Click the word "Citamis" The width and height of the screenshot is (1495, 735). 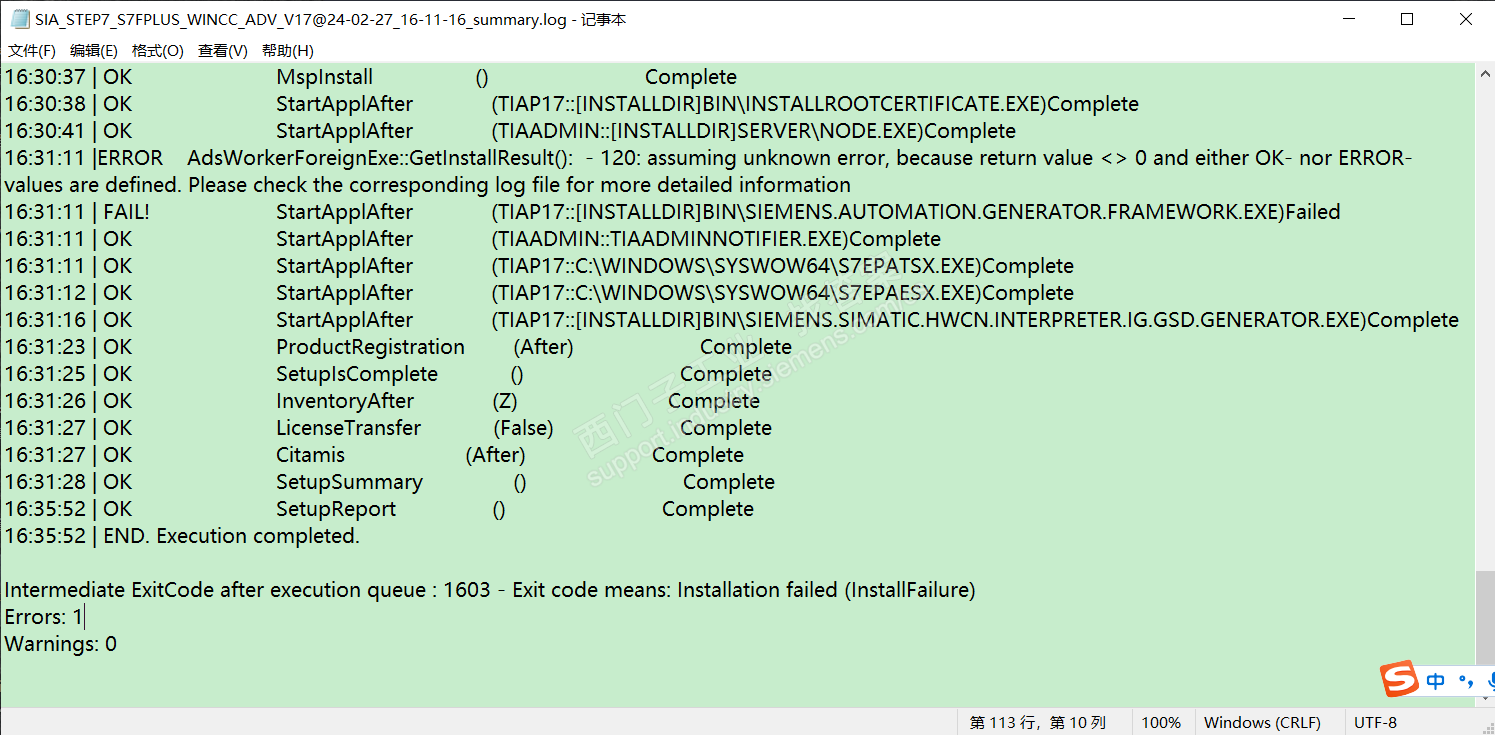pos(311,455)
